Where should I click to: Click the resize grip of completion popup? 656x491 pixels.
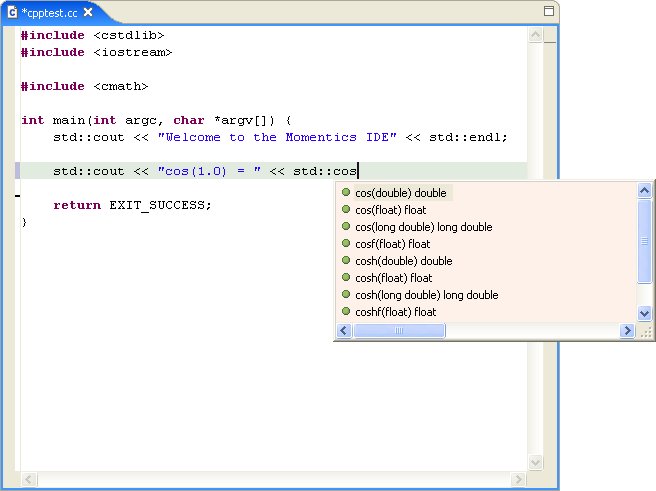tap(646, 331)
